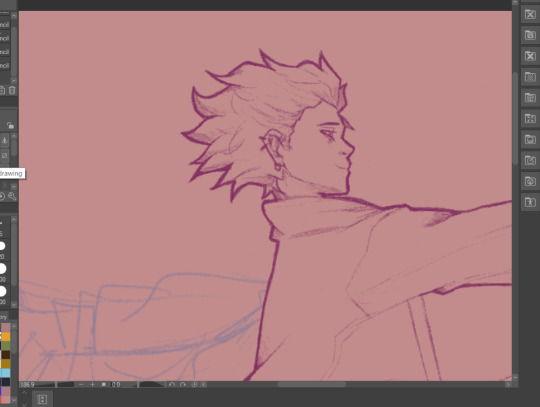Click the checkmark box icon below the download arrow
This screenshot has height=407, width=540.
(x=4, y=156)
